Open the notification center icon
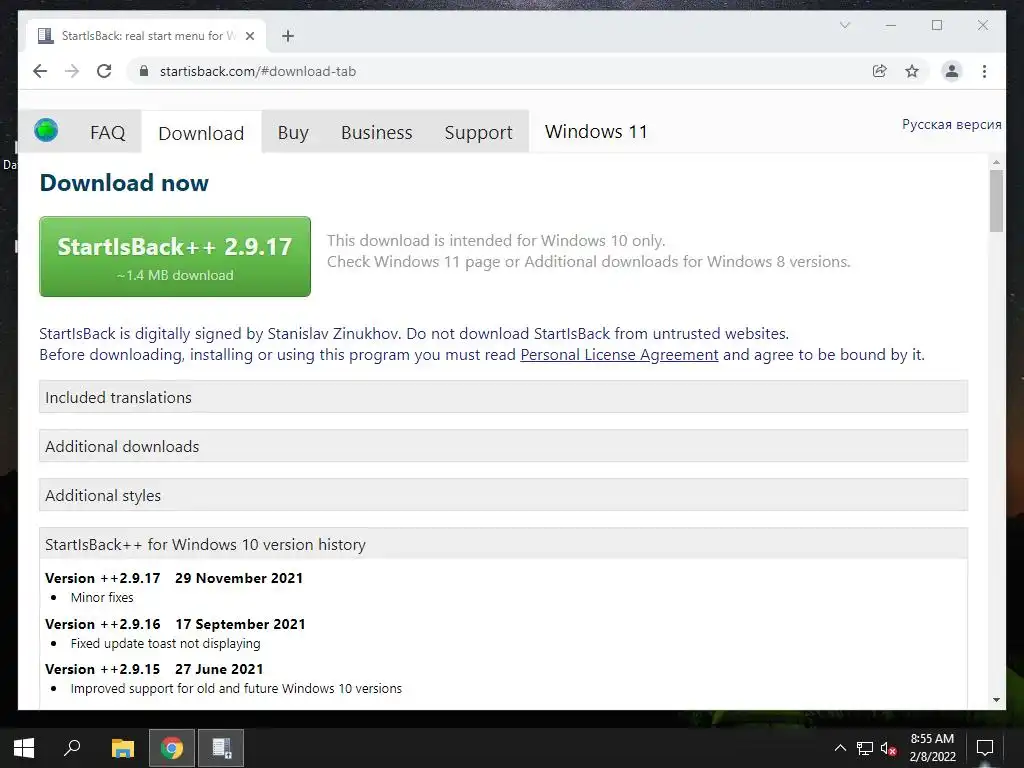 (984, 748)
